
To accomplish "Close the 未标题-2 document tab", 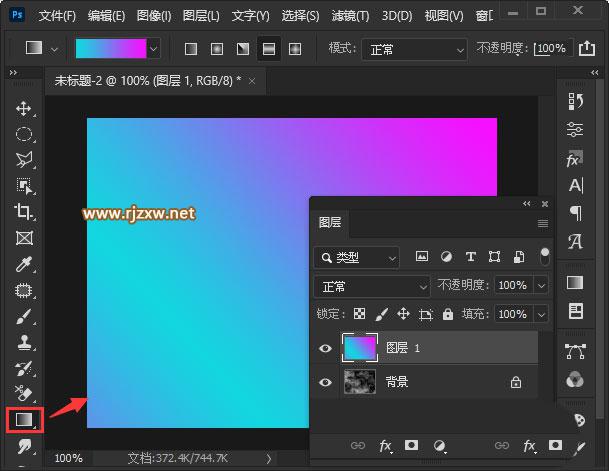I will 252,82.
